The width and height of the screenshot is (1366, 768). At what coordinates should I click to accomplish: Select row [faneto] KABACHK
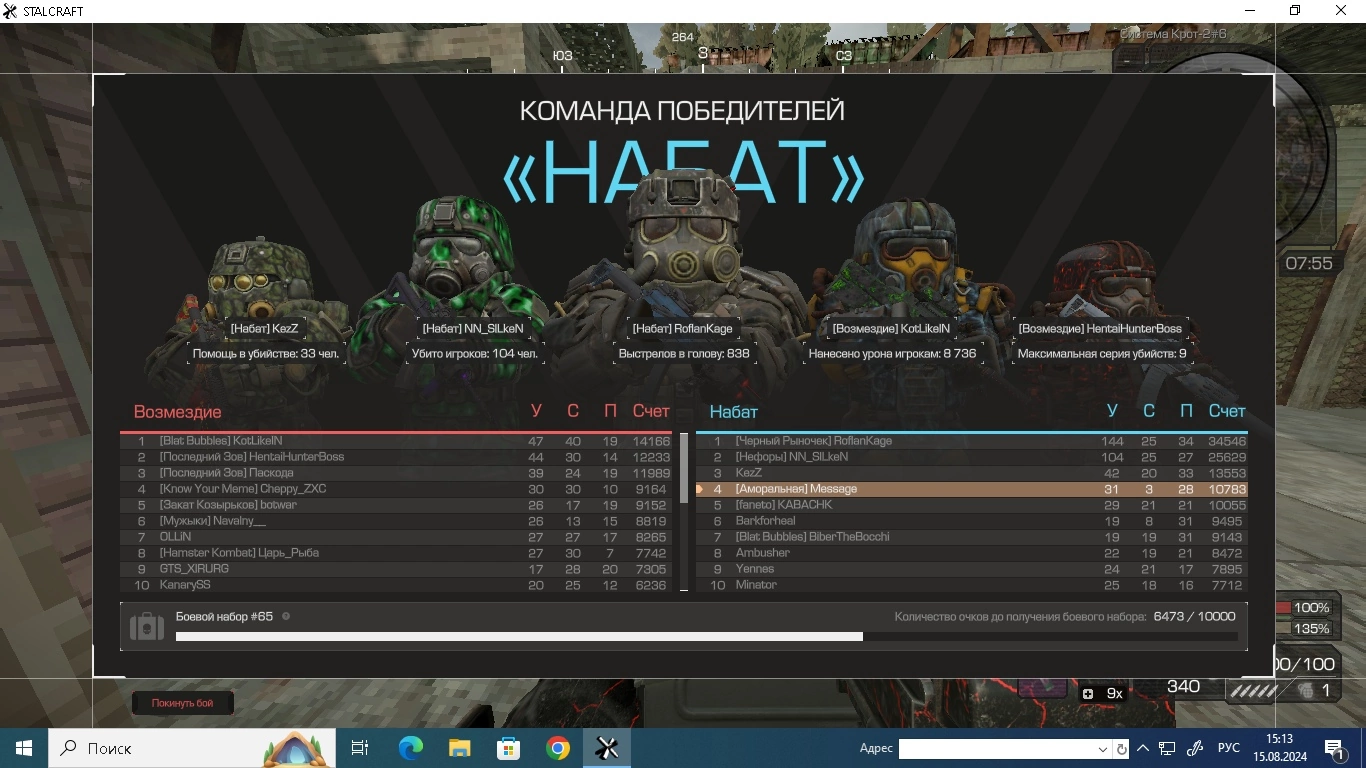pos(972,505)
